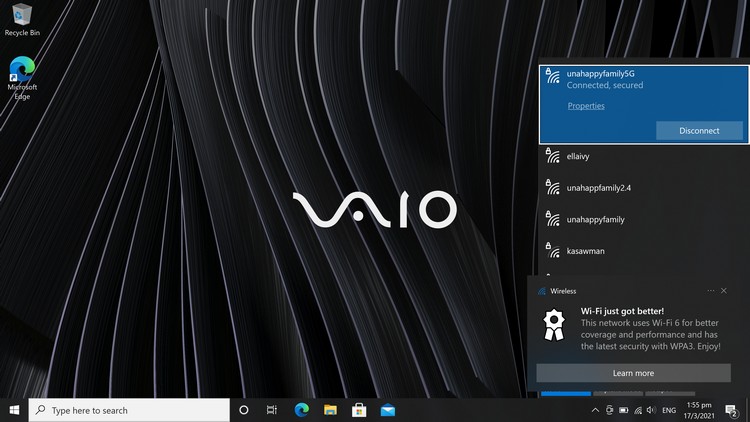Open the volume speaker tray icon

(651, 410)
